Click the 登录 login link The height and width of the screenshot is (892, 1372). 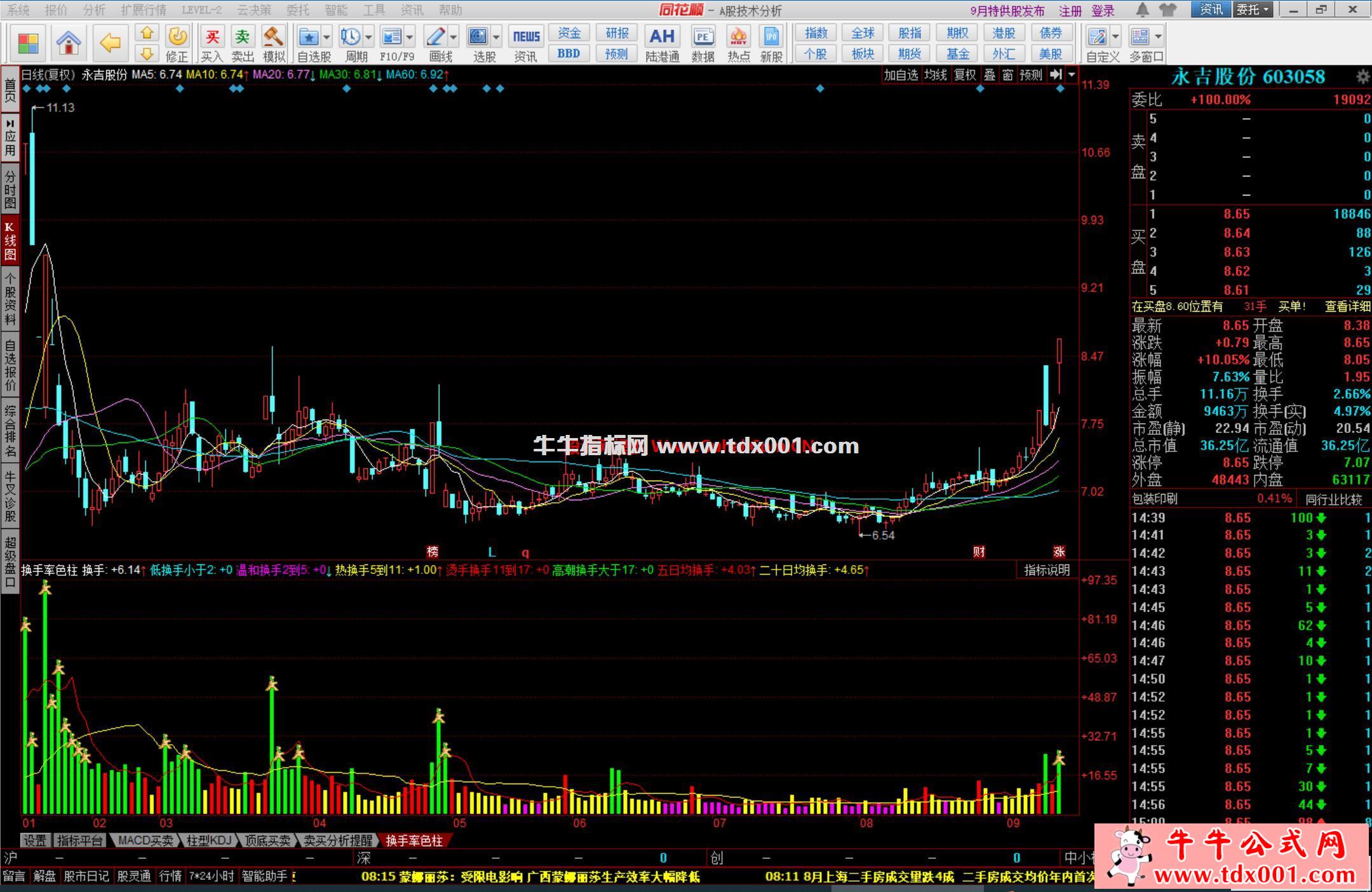(1103, 11)
